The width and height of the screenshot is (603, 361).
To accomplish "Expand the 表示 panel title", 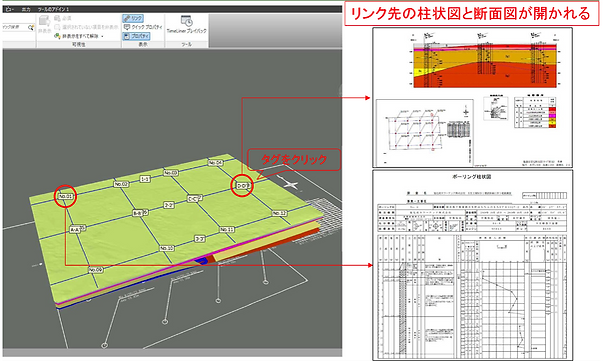I will coord(143,45).
